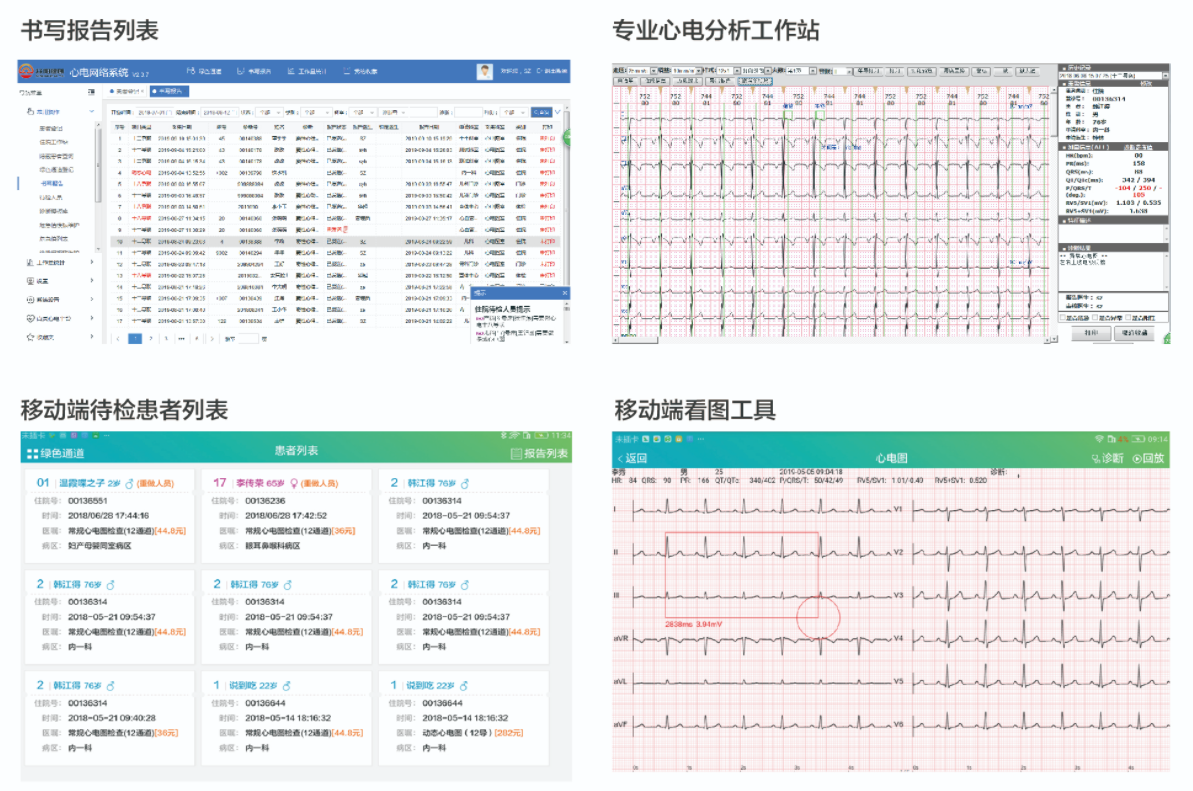Screen dimensions: 1193x791
Task: Select the highlighted row 10 in the report table
Action: [x=337, y=241]
